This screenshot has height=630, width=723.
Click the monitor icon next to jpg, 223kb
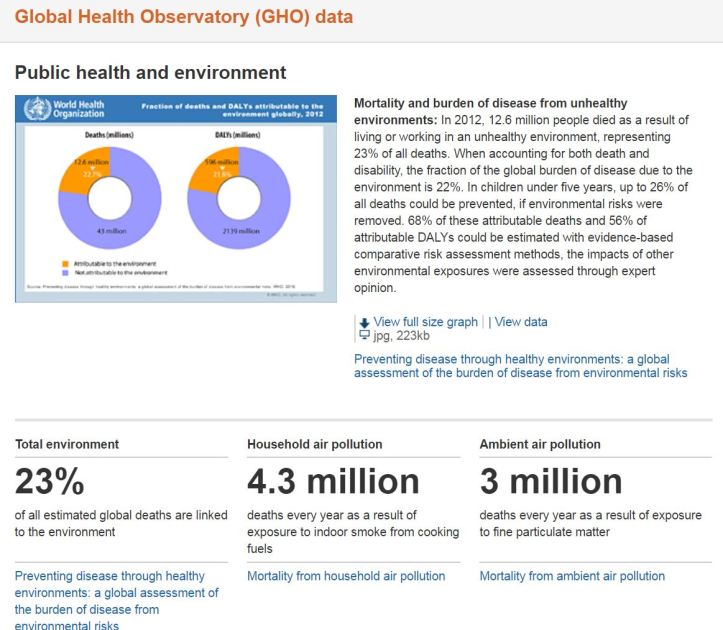[x=363, y=335]
